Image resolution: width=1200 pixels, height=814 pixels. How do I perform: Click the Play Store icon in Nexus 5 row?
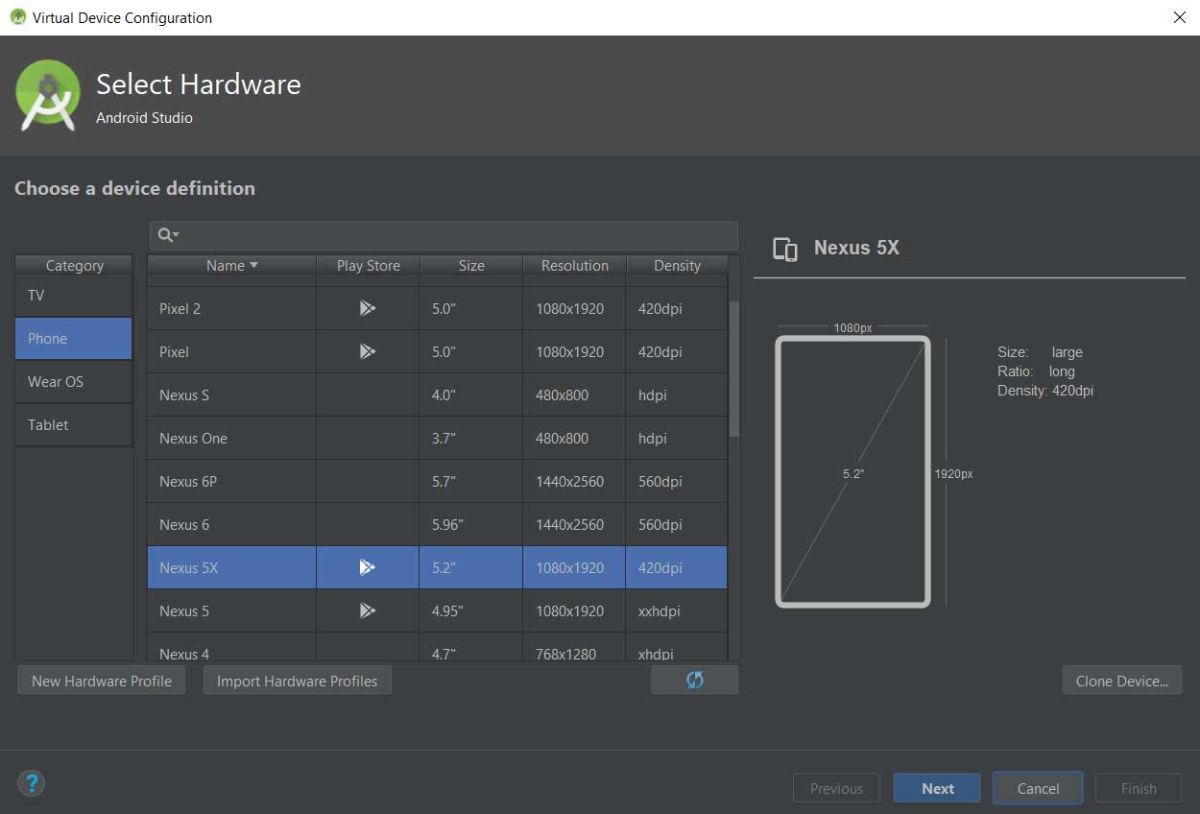click(367, 610)
